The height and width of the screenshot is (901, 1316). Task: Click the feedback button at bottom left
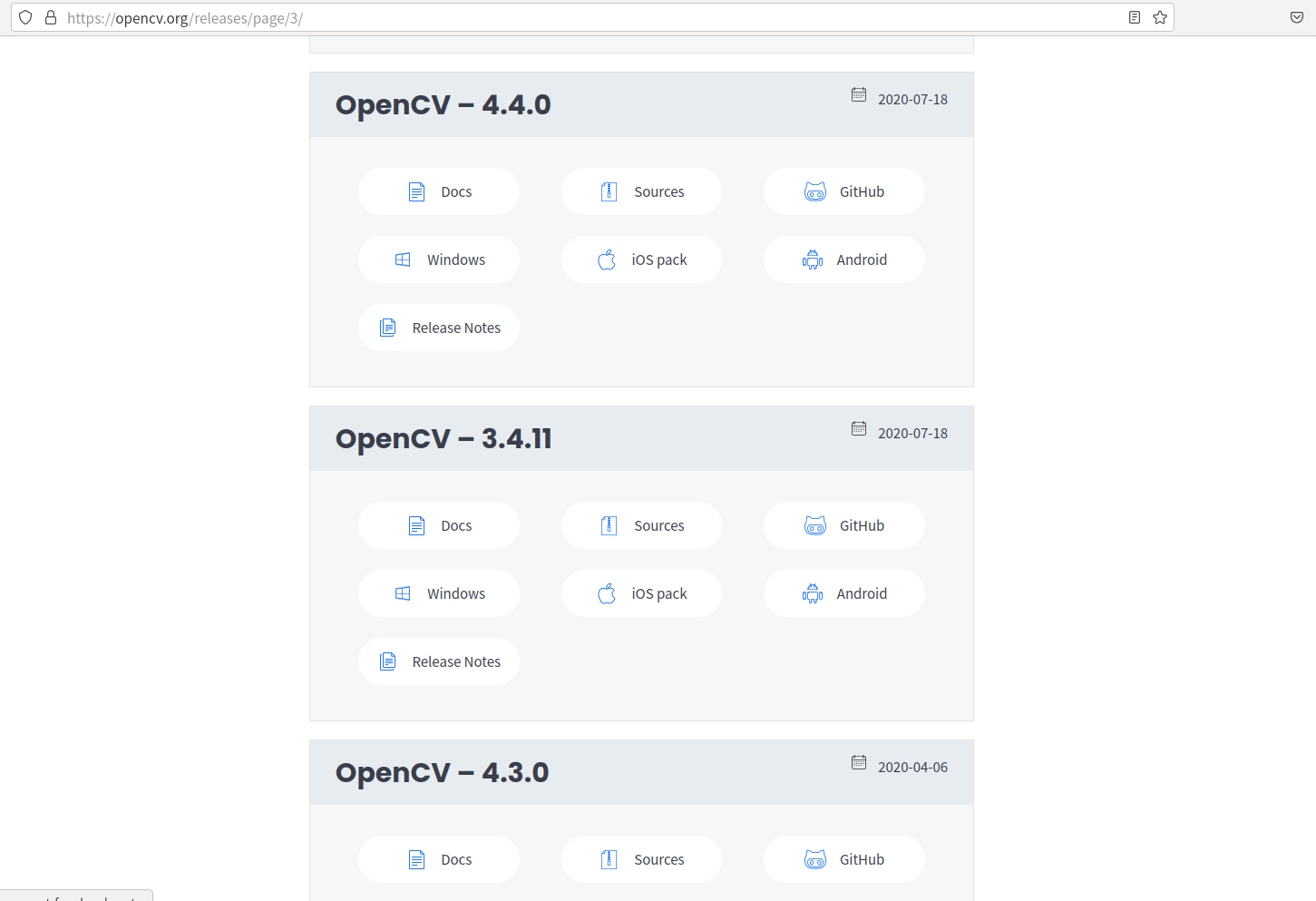76,896
